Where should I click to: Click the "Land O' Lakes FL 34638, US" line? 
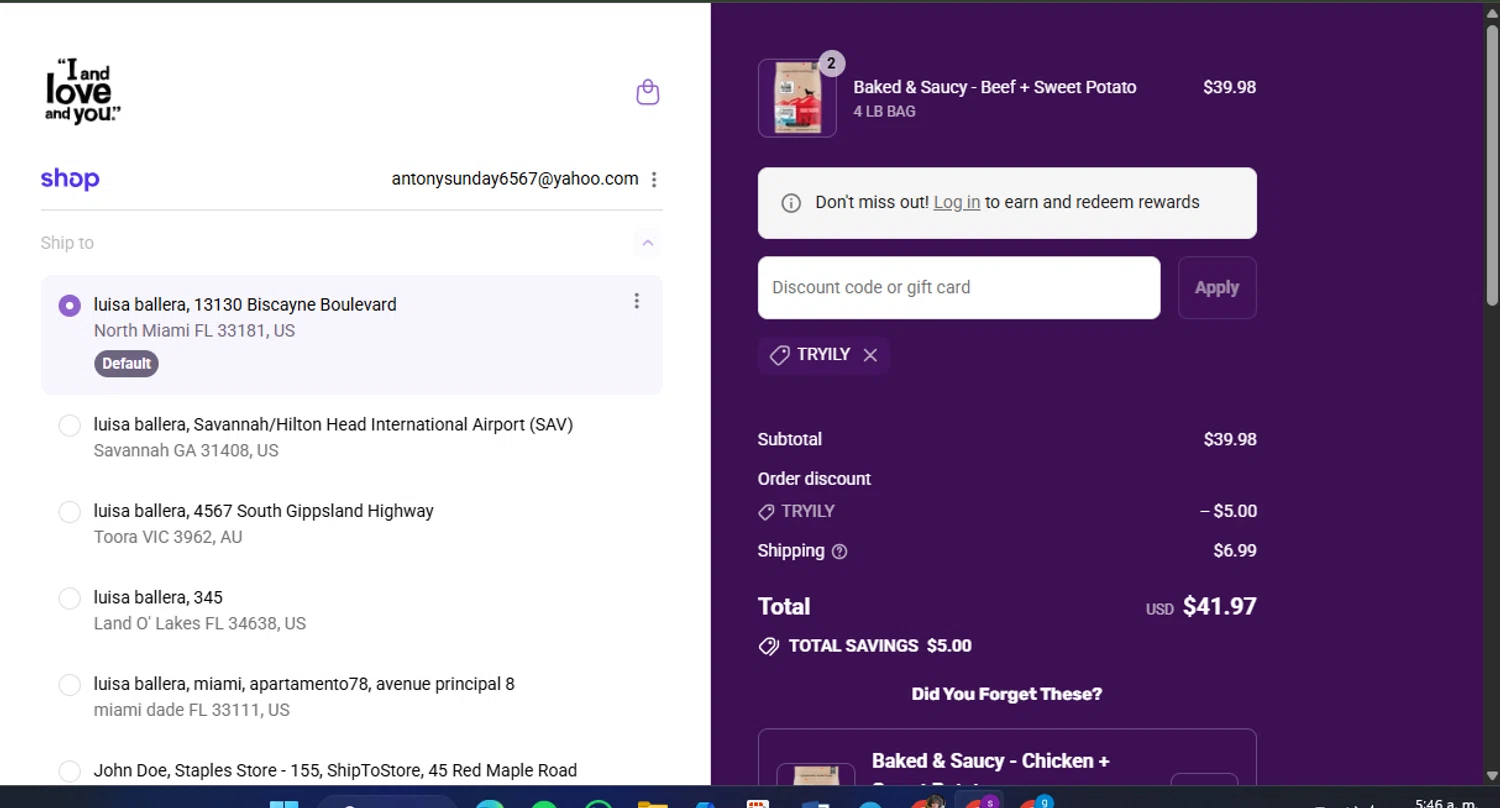(200, 624)
